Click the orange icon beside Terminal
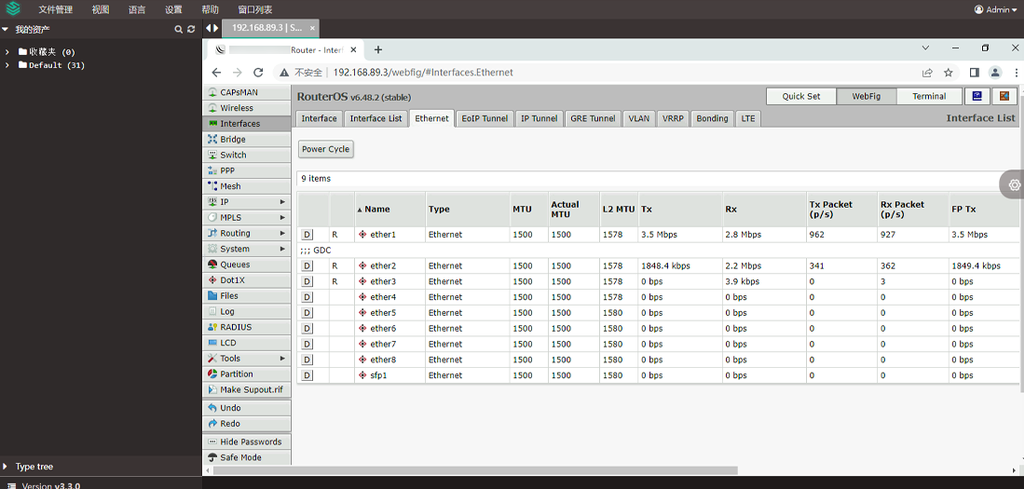This screenshot has width=1024, height=489. click(x=1004, y=96)
